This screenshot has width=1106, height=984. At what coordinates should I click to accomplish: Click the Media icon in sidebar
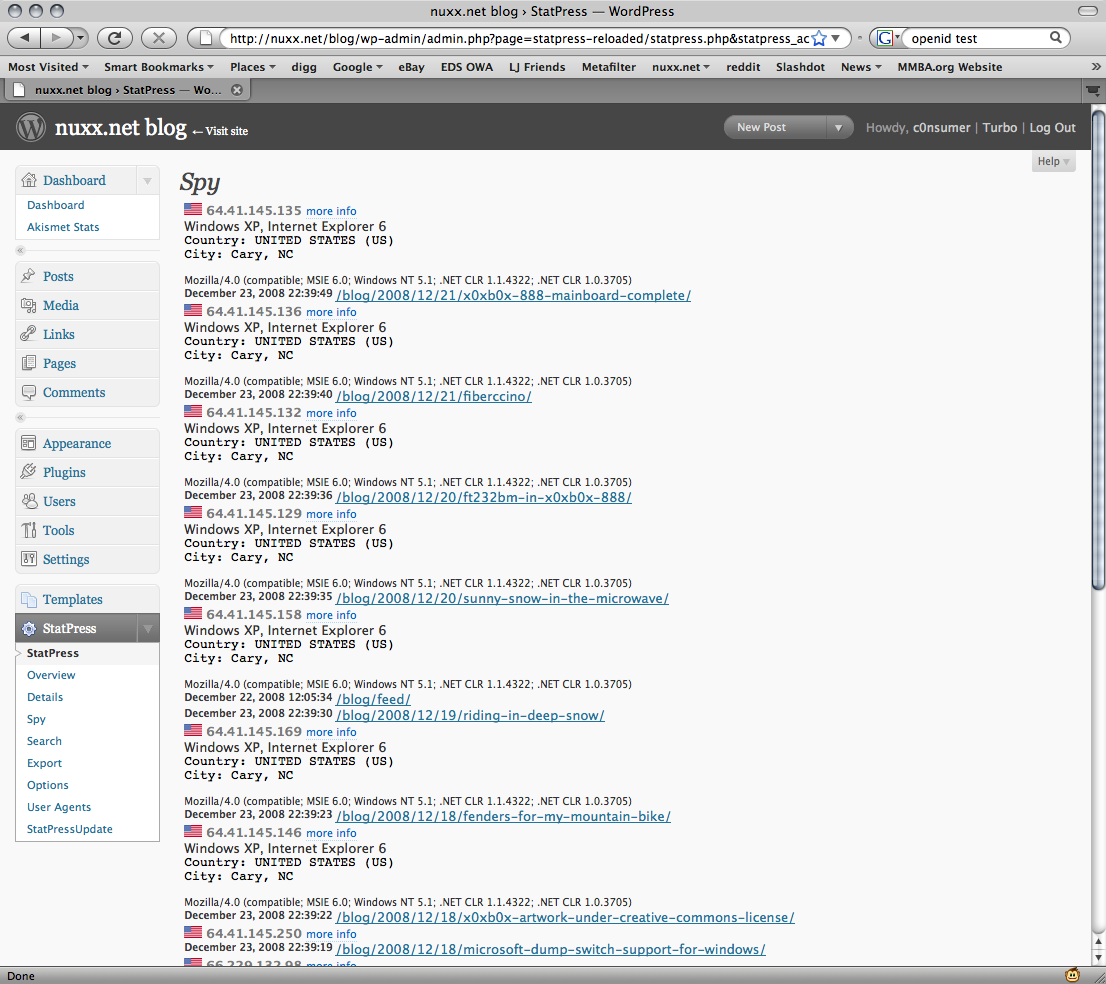[28, 305]
